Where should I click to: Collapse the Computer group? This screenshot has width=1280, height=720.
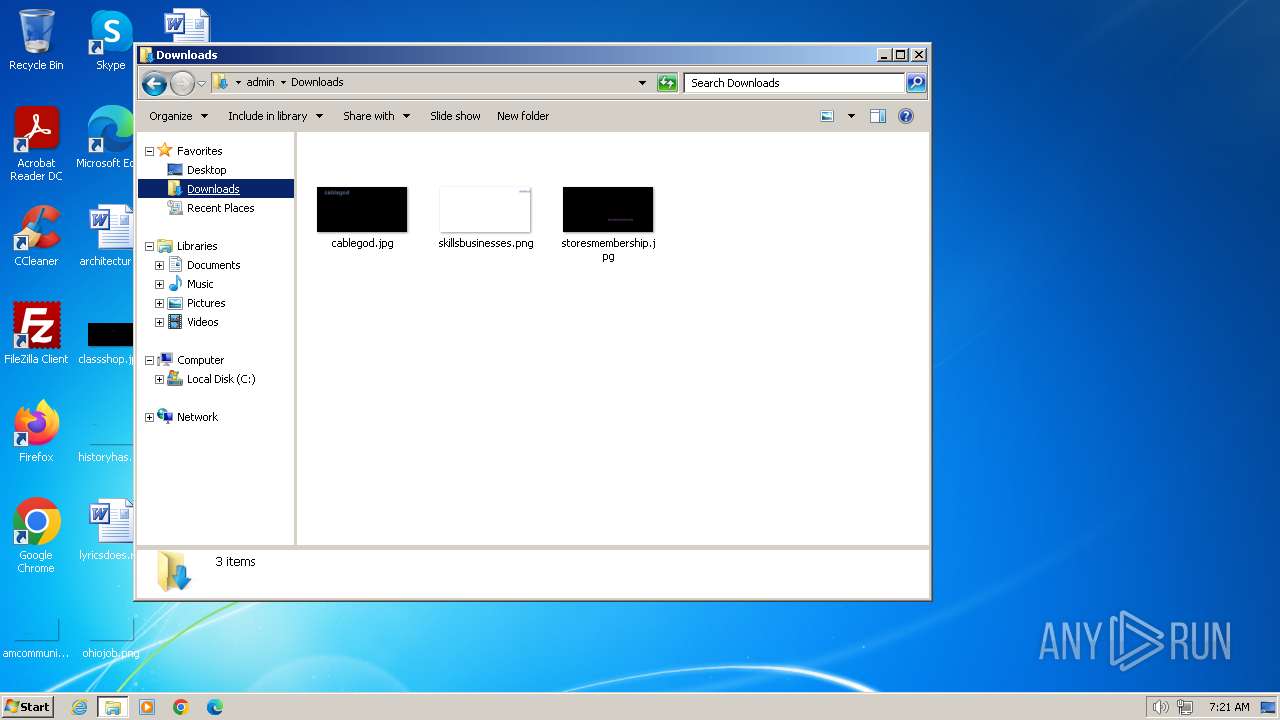pyautogui.click(x=150, y=360)
